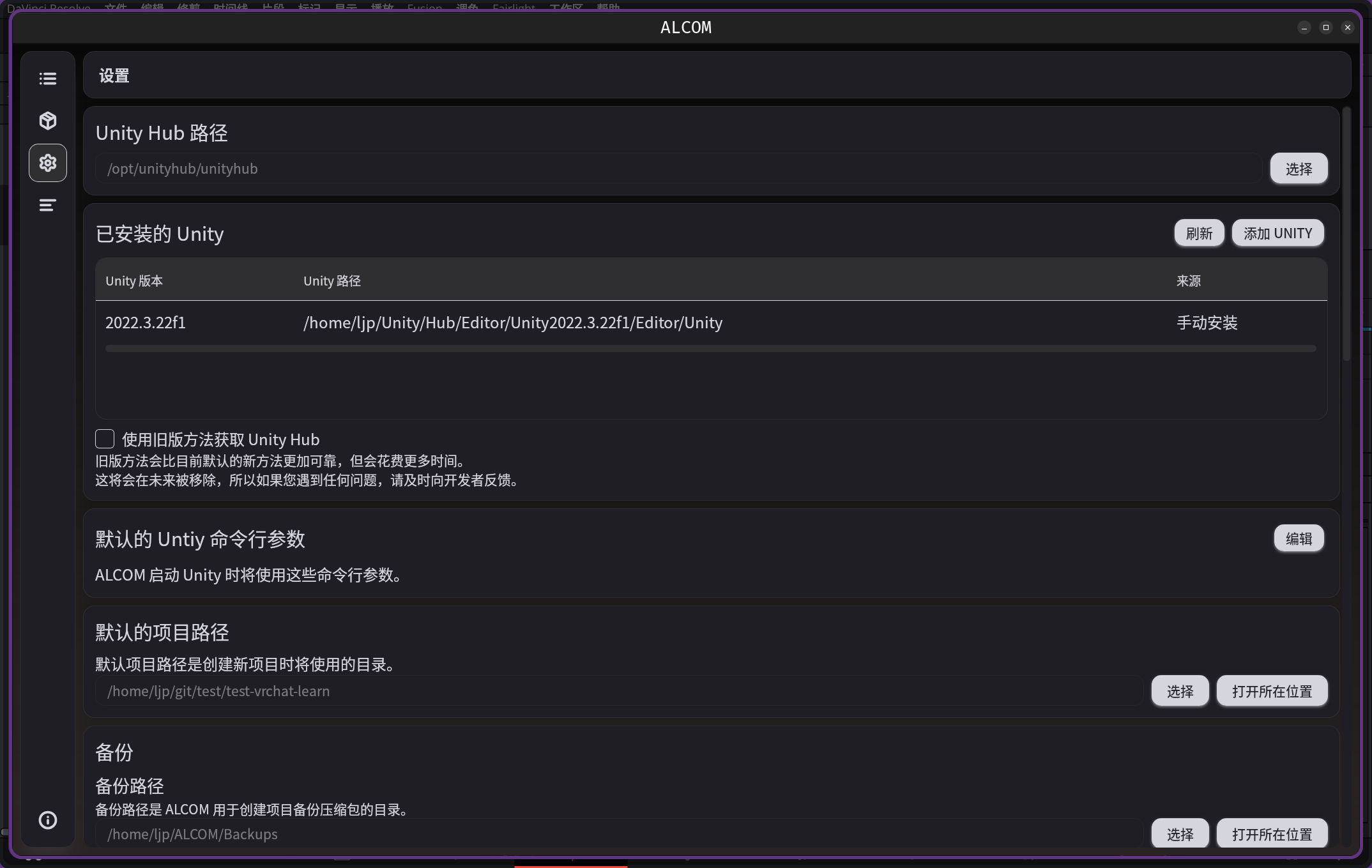
Task: Click 编辑 for command line arguments
Action: 1299,538
